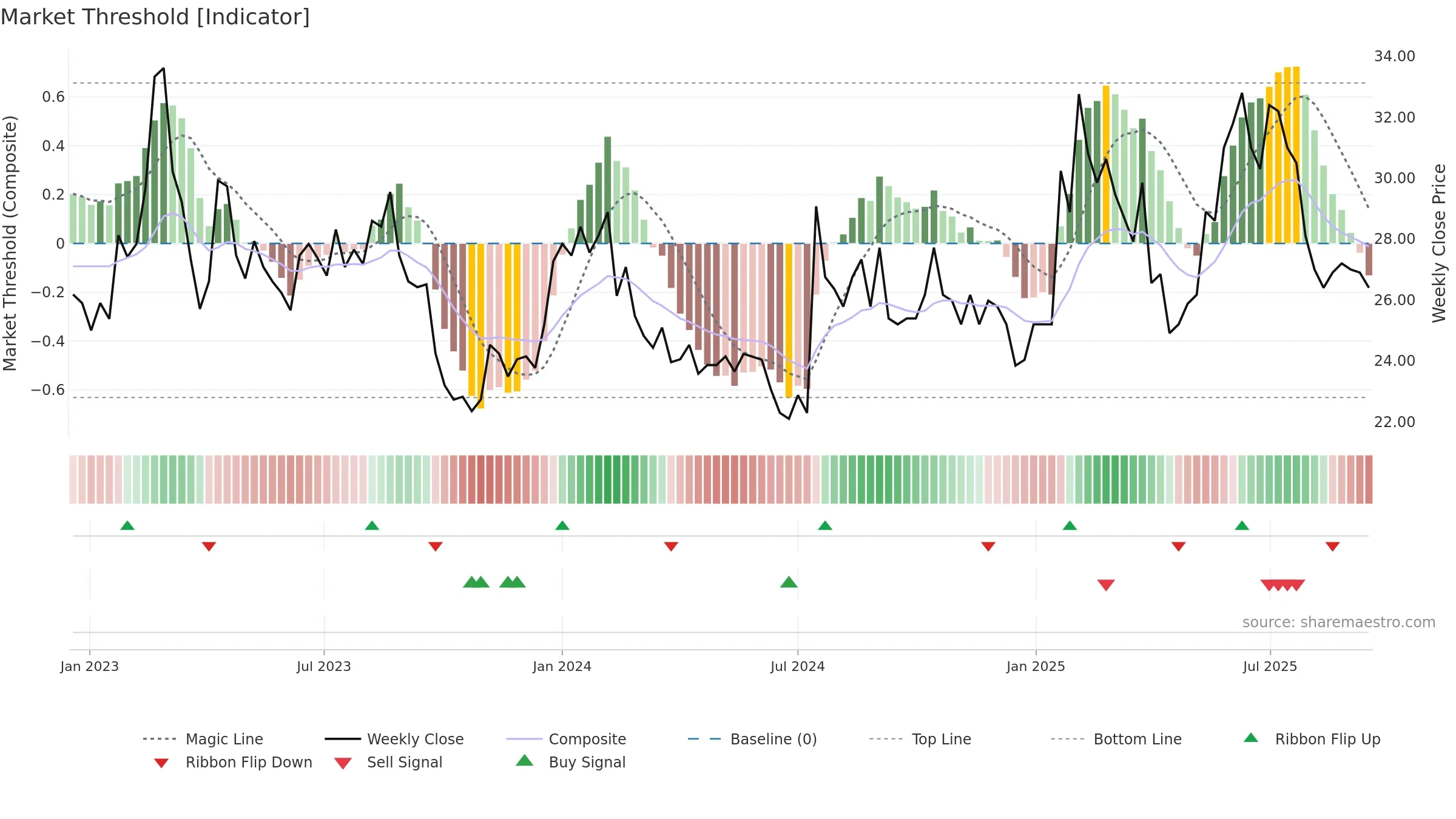Toggle the Weekly Close legend entry
The image size is (1456, 819).
(394, 739)
